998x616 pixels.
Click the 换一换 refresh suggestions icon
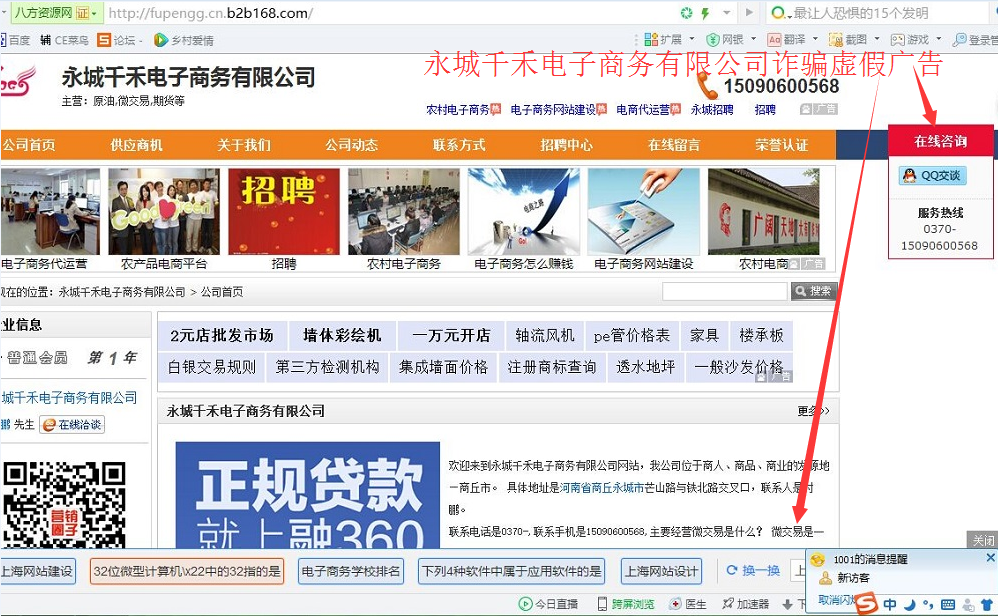pyautogui.click(x=732, y=570)
